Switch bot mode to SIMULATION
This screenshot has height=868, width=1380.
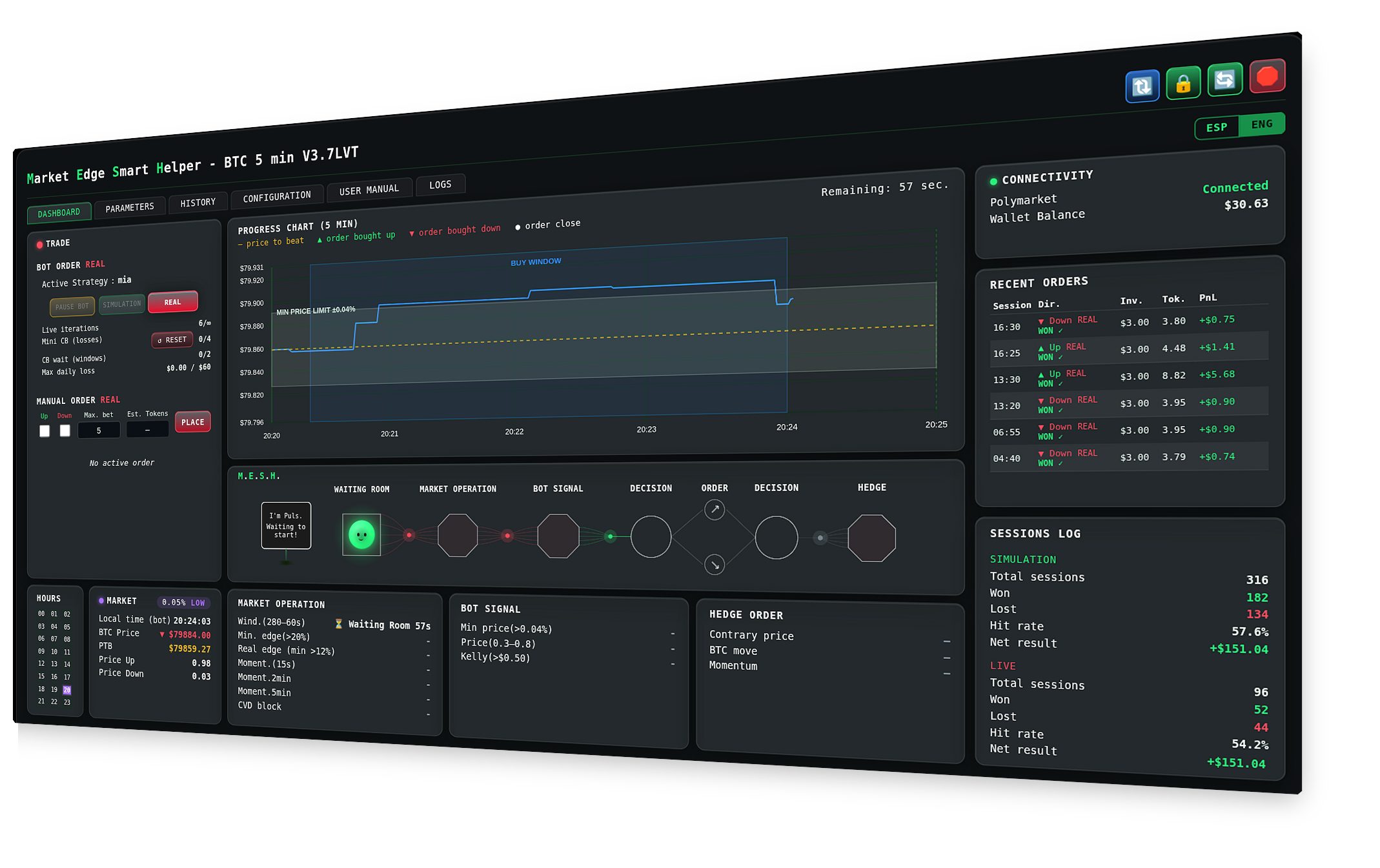[x=121, y=304]
